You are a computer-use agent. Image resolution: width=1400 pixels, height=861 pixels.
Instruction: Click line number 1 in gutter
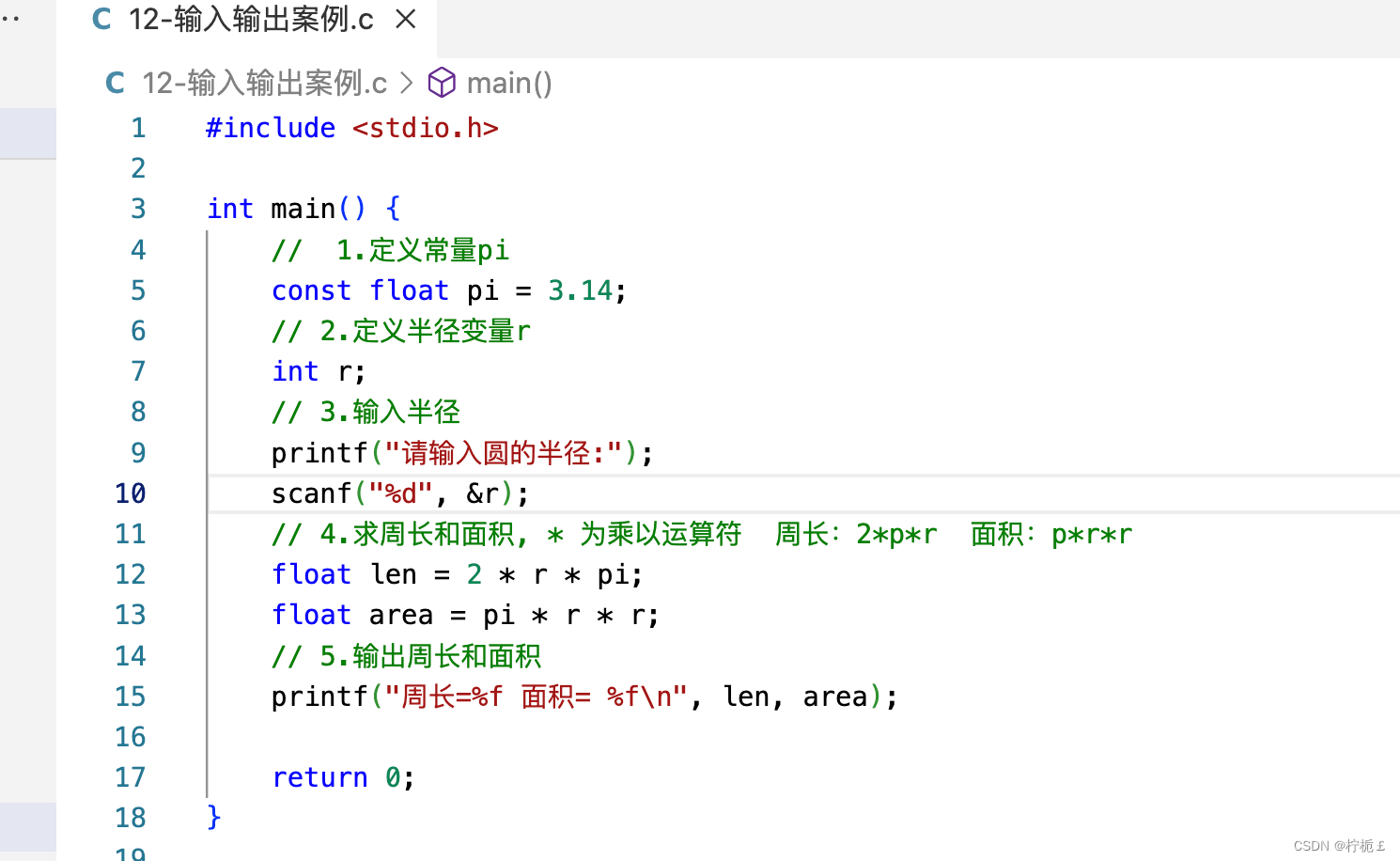pos(138,128)
